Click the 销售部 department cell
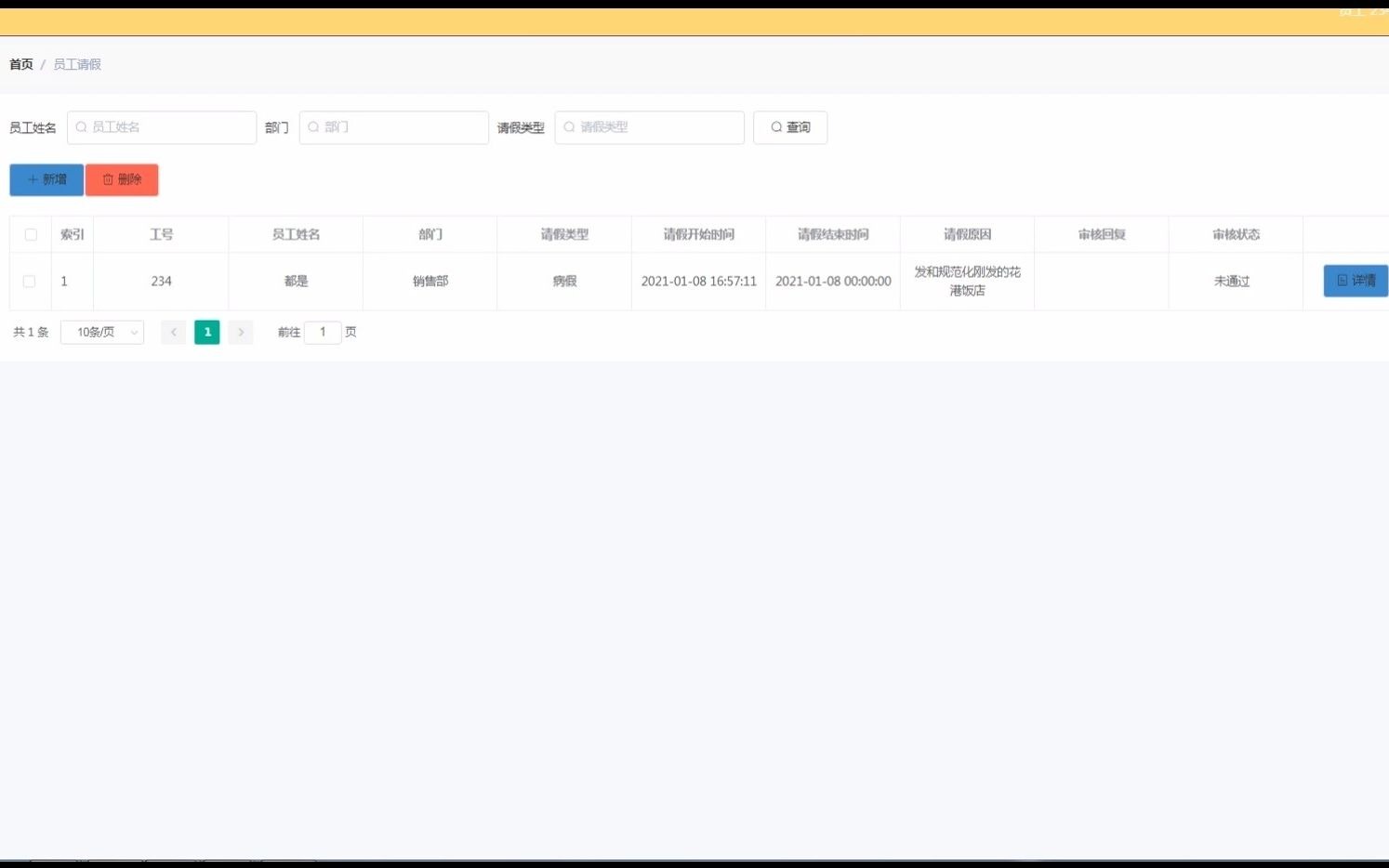Viewport: 1389px width, 868px height. click(x=430, y=281)
